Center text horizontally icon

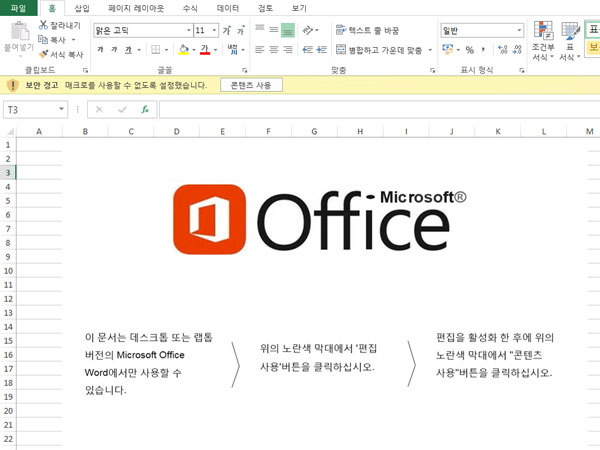(274, 50)
